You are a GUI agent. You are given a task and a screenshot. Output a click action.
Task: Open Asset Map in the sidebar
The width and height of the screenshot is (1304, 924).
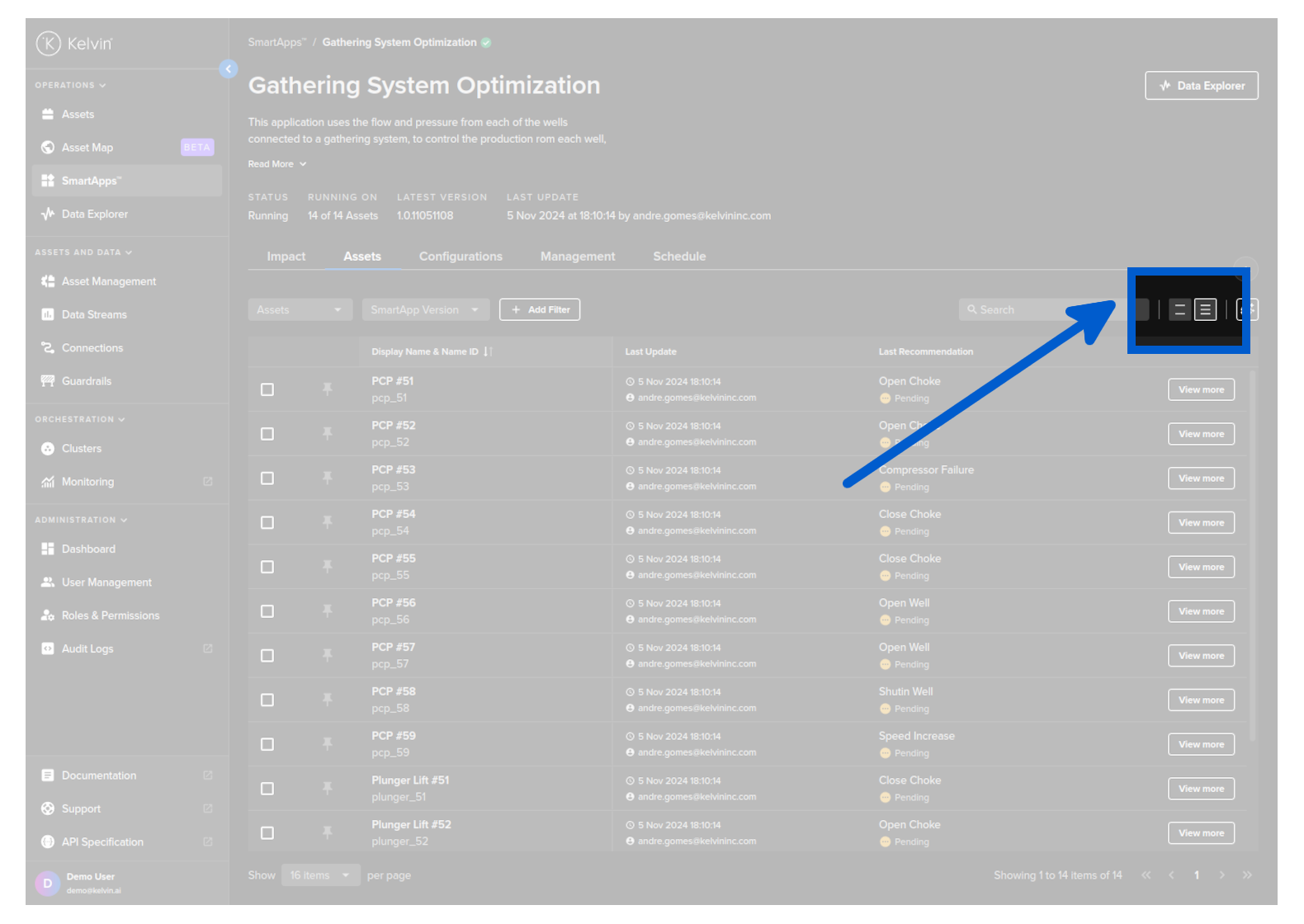[87, 148]
